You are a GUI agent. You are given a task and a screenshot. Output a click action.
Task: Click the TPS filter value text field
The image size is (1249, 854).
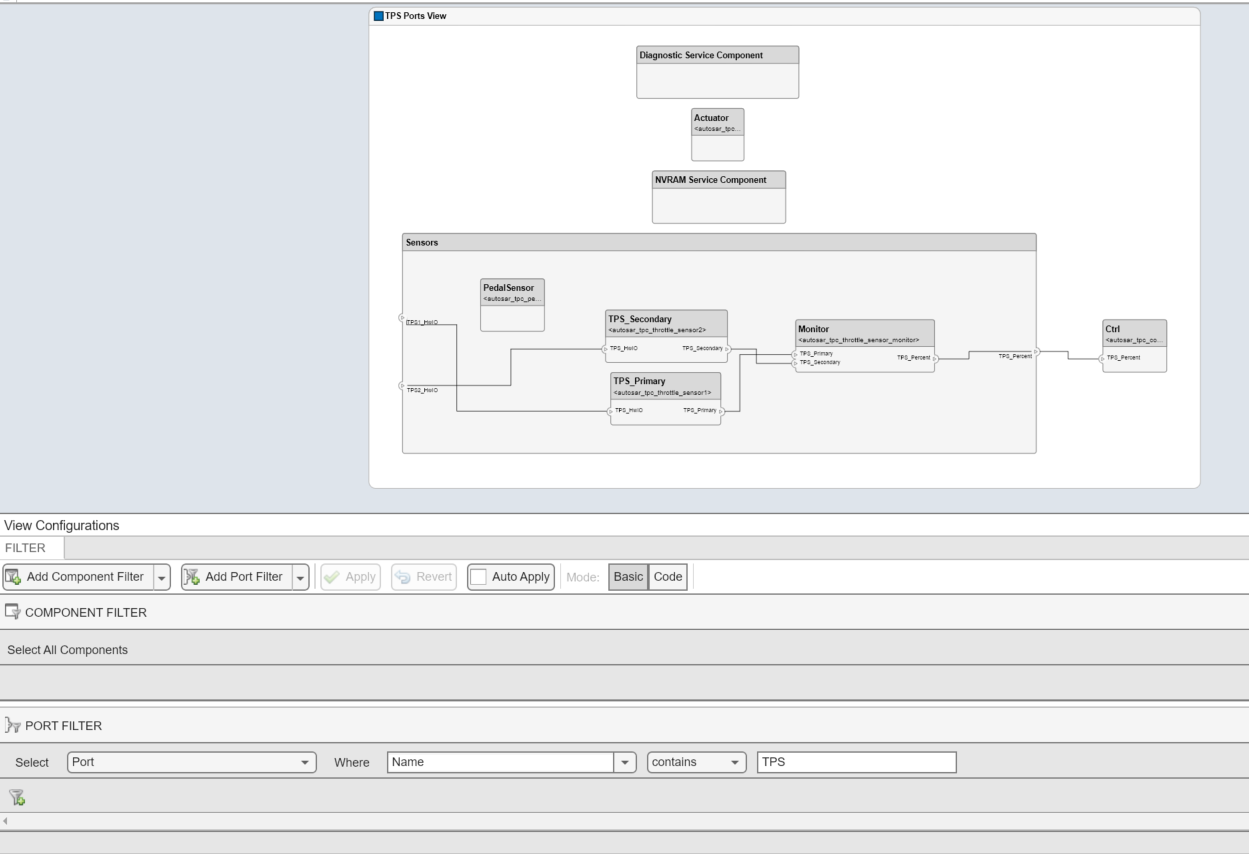855,763
